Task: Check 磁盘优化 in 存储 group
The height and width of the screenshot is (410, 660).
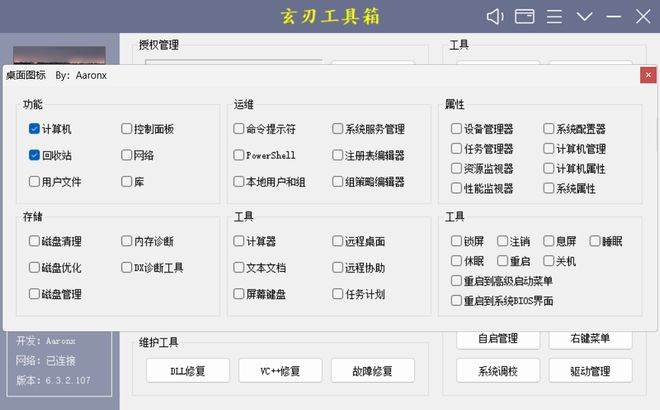Action: [35, 267]
